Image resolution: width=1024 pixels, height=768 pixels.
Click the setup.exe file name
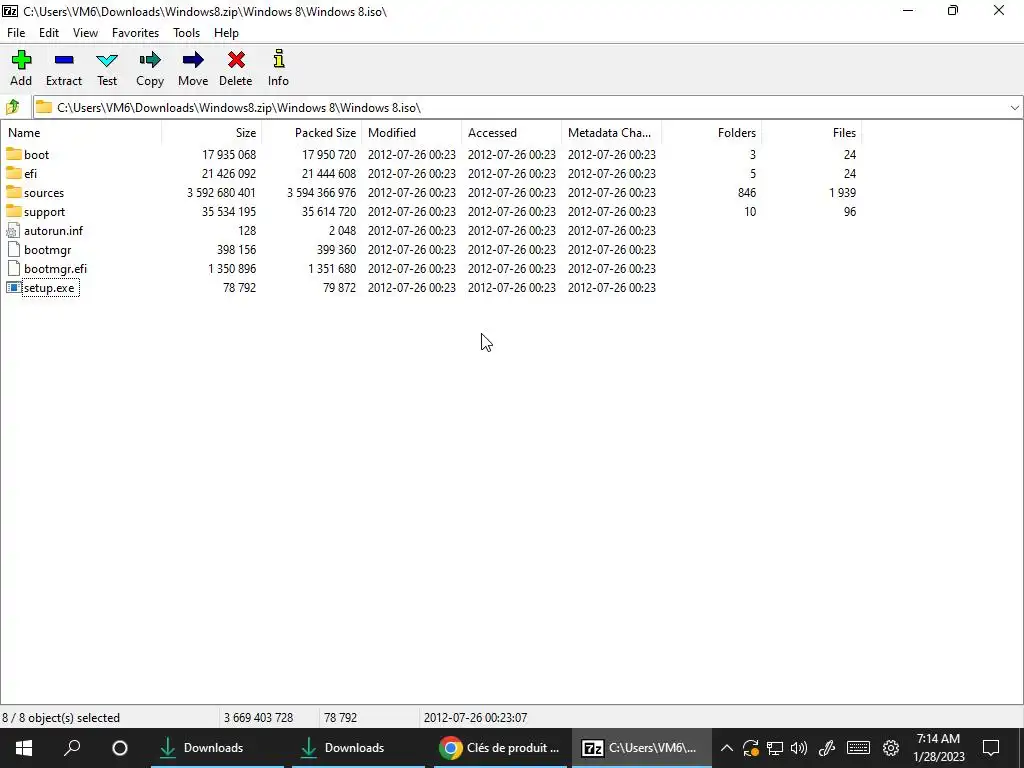pos(50,288)
